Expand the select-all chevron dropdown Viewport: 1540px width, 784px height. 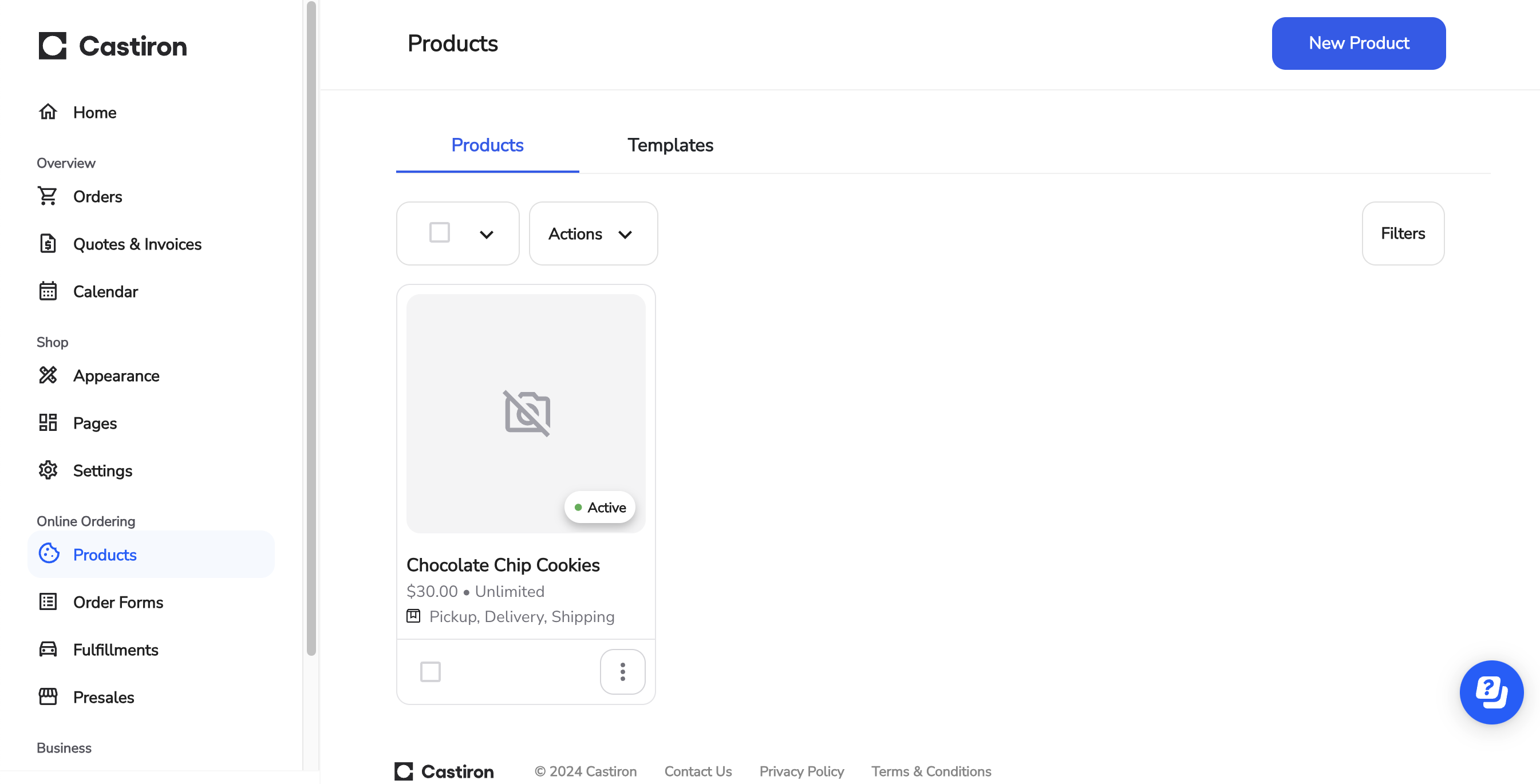point(487,234)
